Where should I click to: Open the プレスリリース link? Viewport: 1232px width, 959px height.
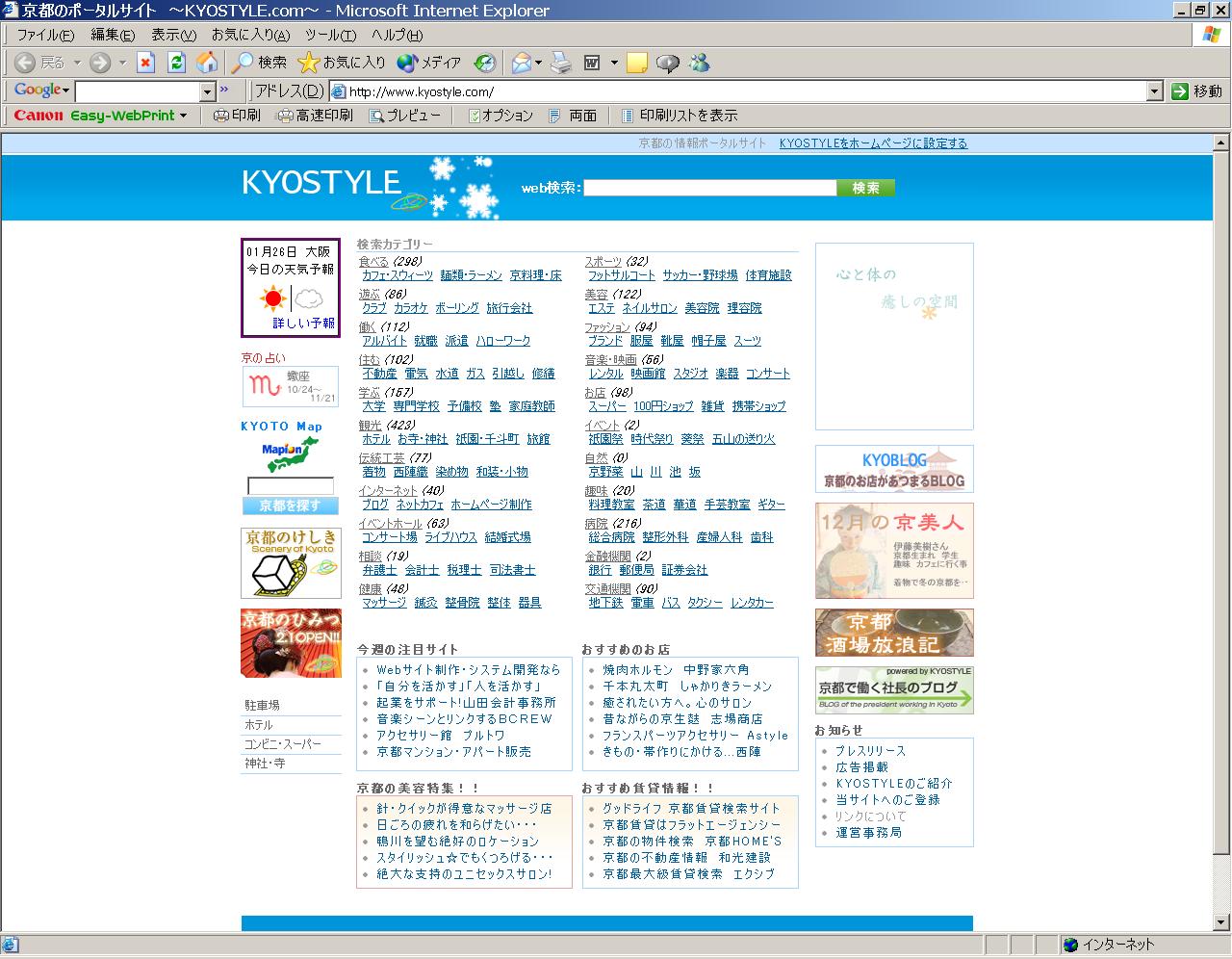[x=870, y=751]
